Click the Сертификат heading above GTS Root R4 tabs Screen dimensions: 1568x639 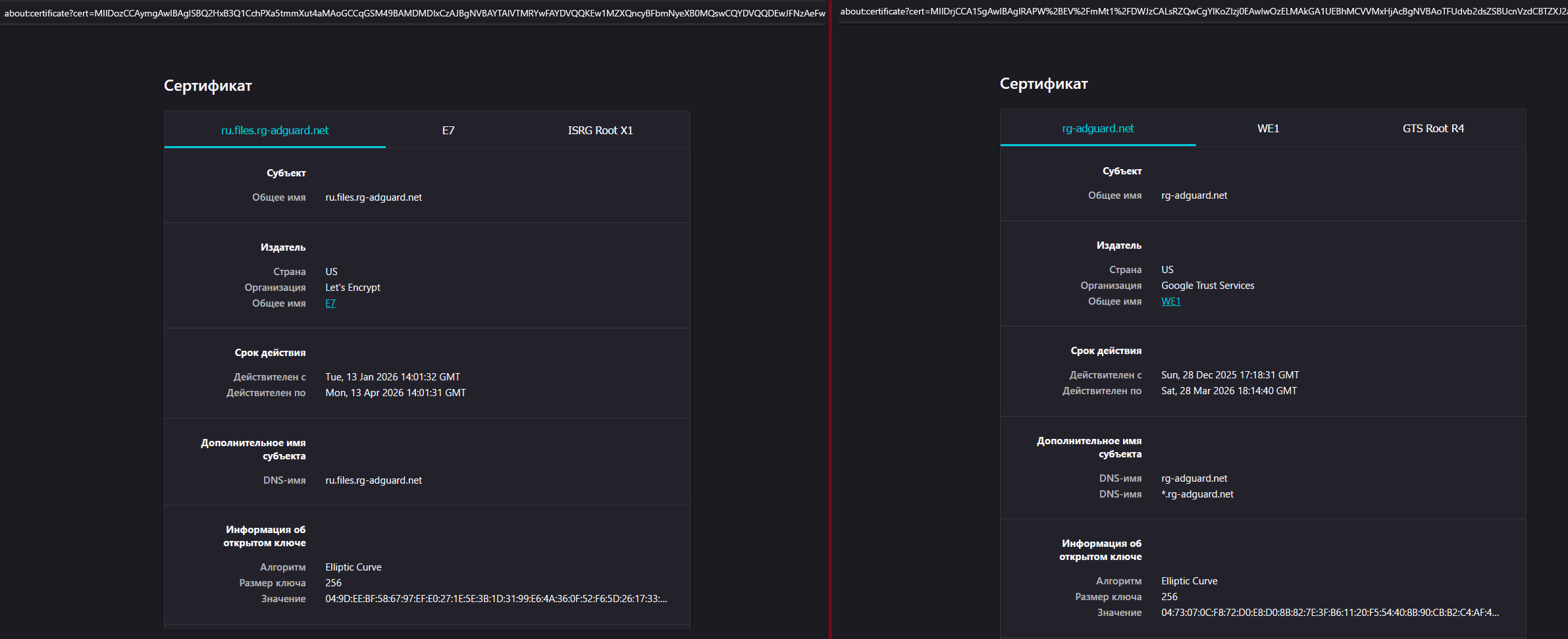[1044, 84]
